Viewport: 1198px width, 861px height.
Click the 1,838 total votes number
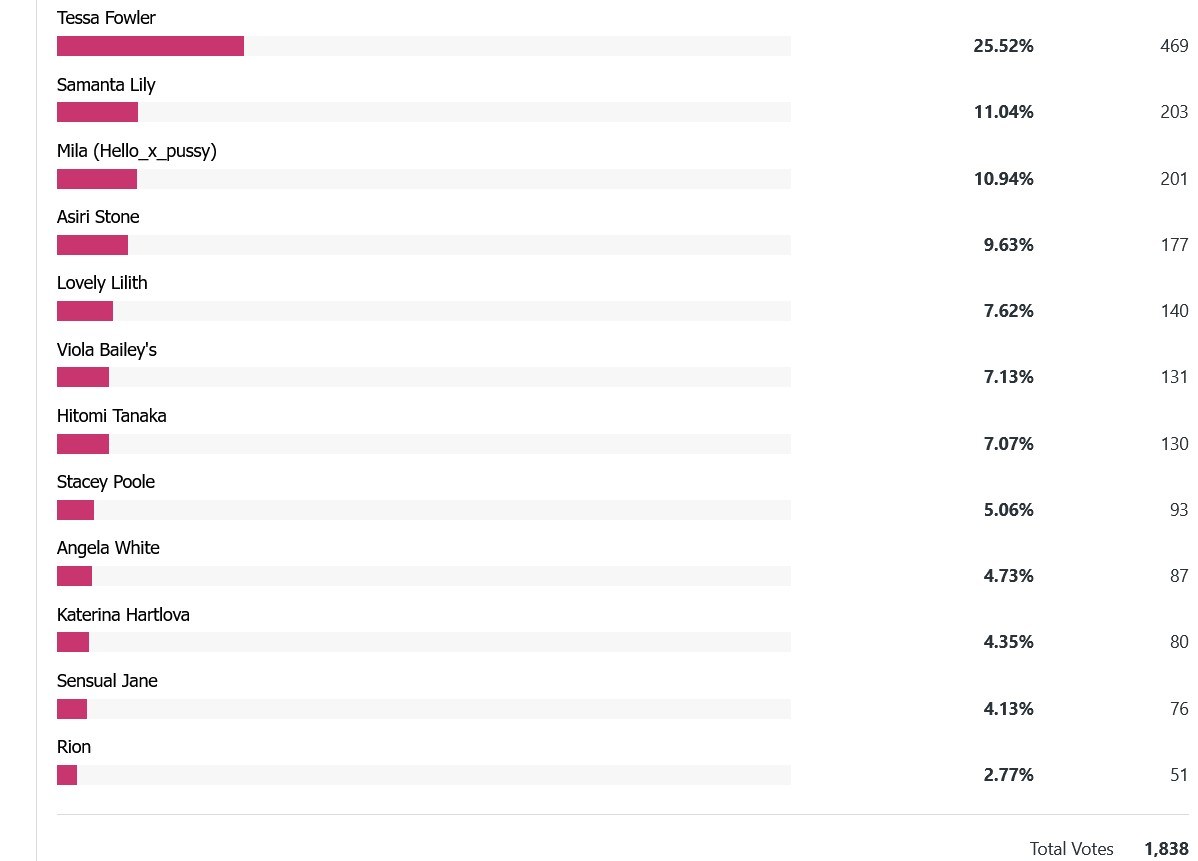coord(1166,849)
